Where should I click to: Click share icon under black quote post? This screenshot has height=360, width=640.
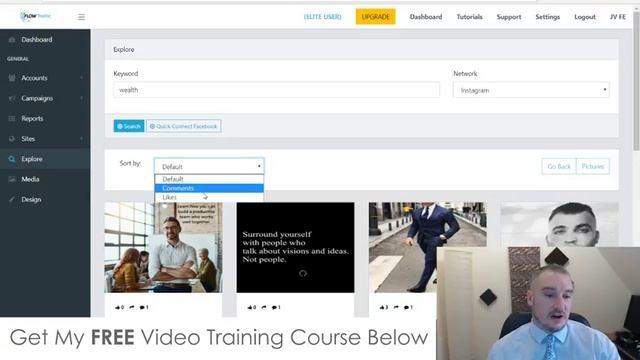tap(264, 307)
